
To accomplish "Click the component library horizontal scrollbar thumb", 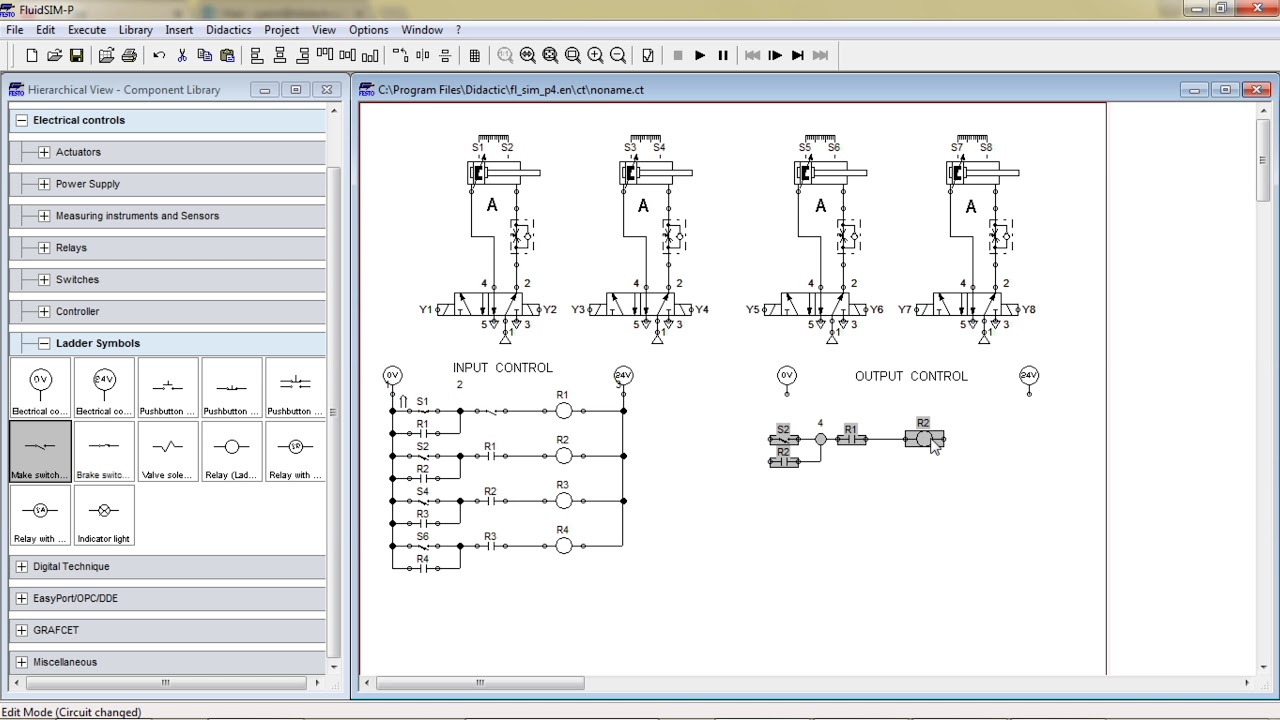I will [166, 683].
